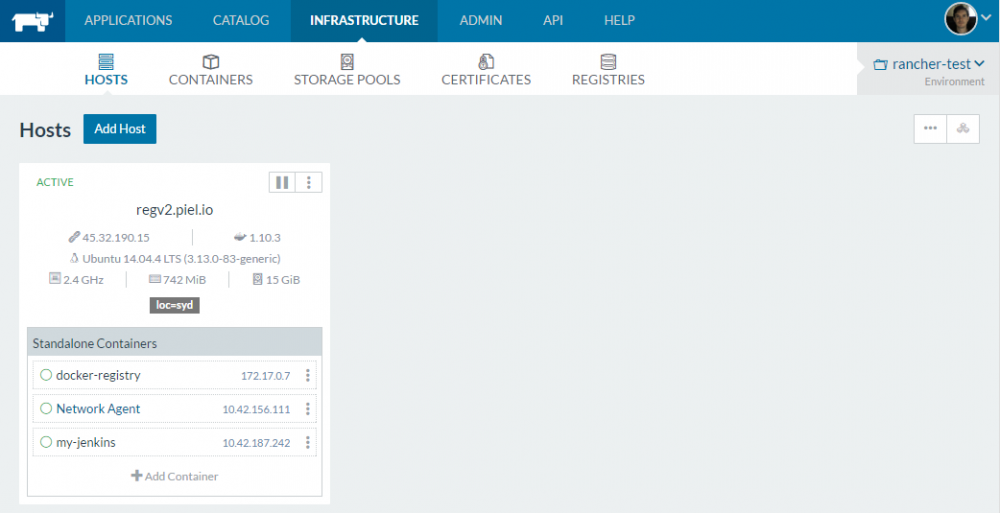
Task: Open the my-jenkins container
Action: click(86, 442)
